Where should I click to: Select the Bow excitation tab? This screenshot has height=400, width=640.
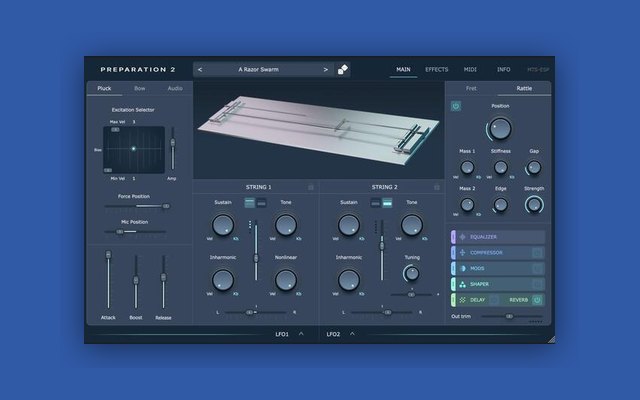pos(140,88)
